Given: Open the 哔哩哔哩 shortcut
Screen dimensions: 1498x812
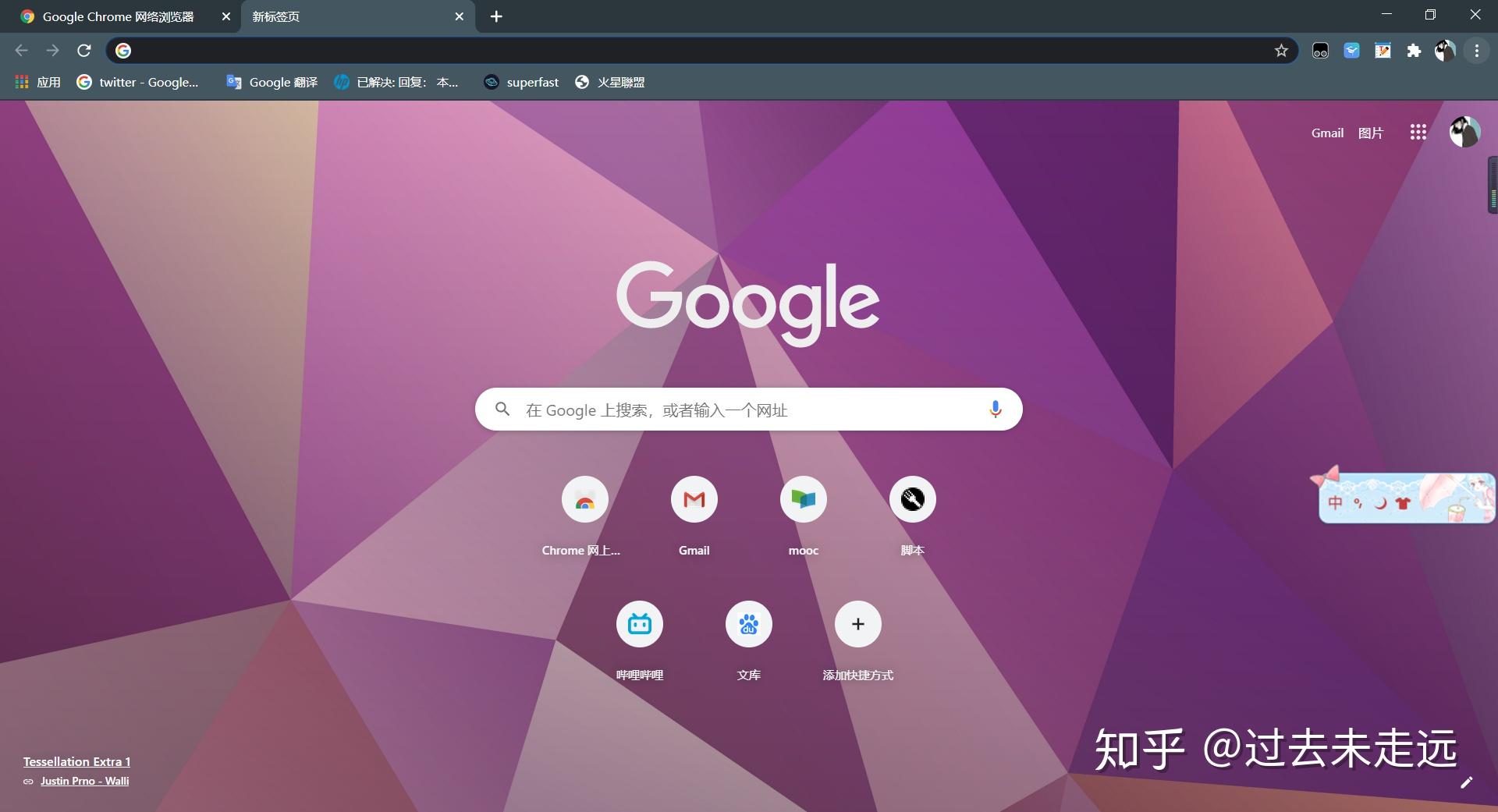Looking at the screenshot, I should (x=639, y=624).
